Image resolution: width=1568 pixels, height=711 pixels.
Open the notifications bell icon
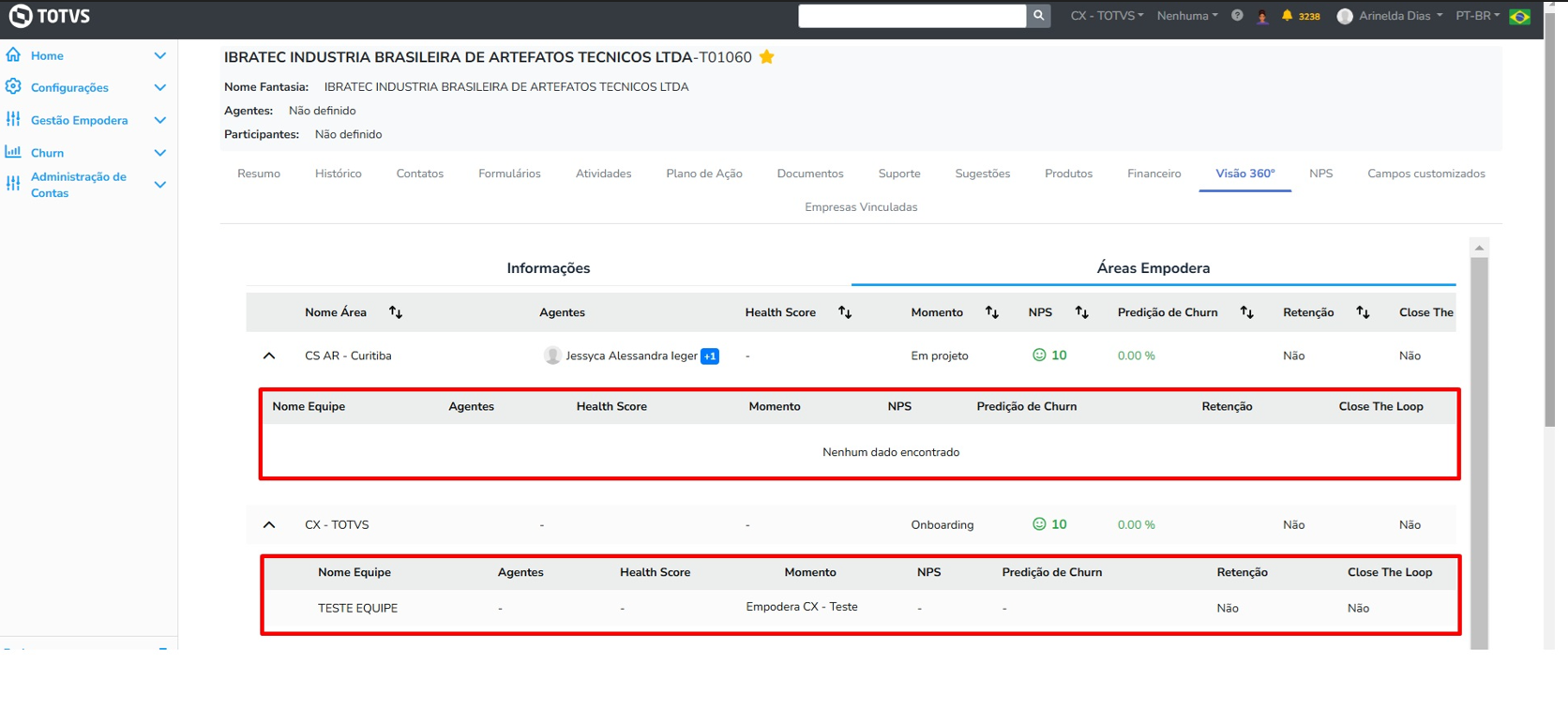[x=1287, y=16]
